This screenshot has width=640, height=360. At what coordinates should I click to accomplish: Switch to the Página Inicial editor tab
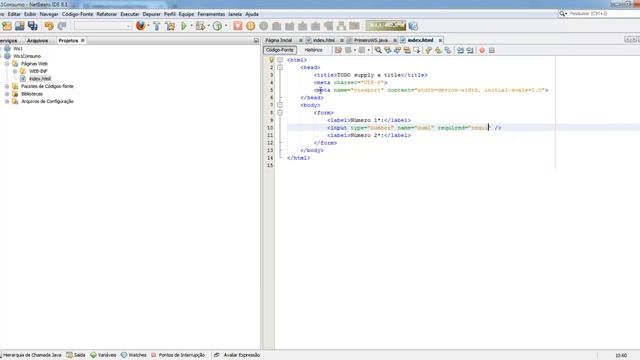coord(279,40)
